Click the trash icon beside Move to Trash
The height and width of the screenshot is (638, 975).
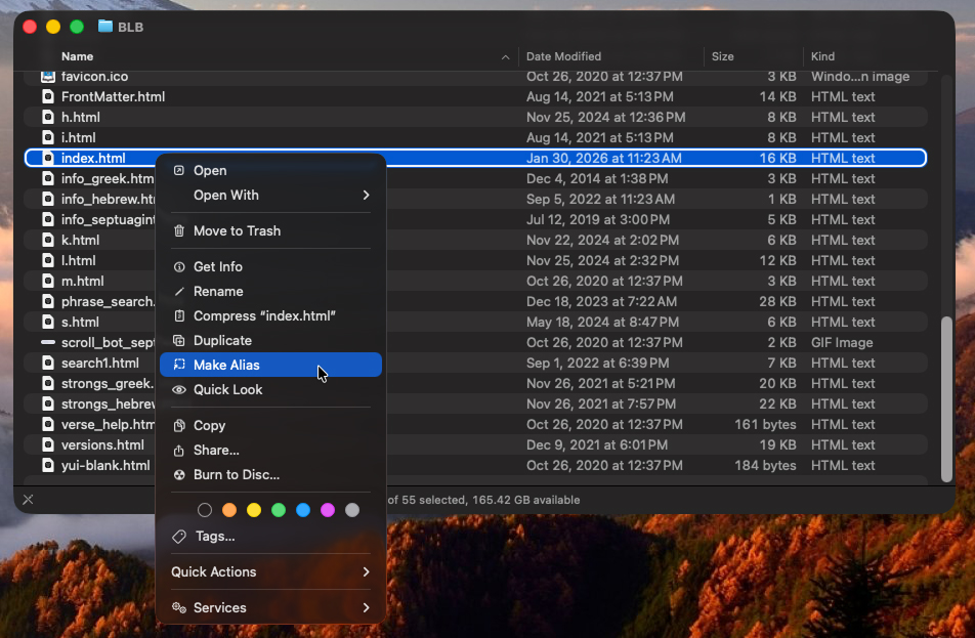coord(179,231)
